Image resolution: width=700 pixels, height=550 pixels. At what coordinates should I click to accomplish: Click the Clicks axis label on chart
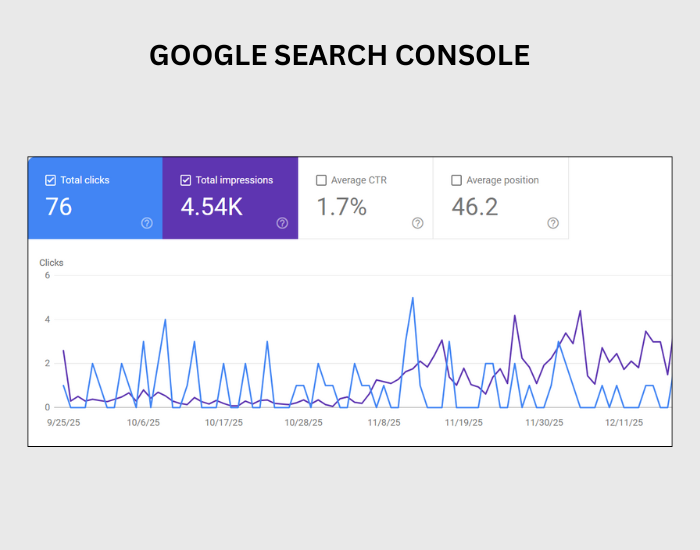(51, 263)
